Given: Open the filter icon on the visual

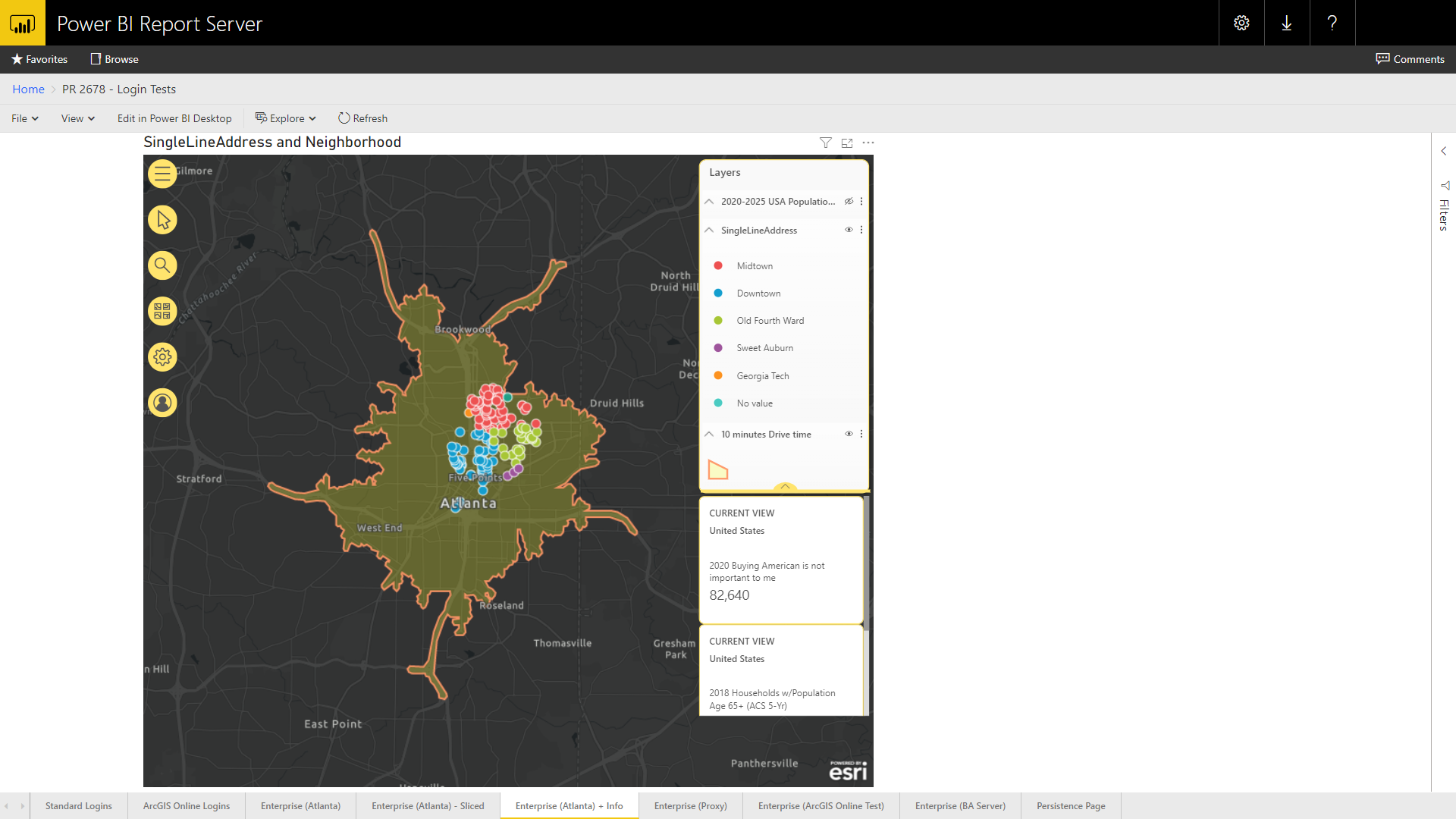Looking at the screenshot, I should coord(826,143).
